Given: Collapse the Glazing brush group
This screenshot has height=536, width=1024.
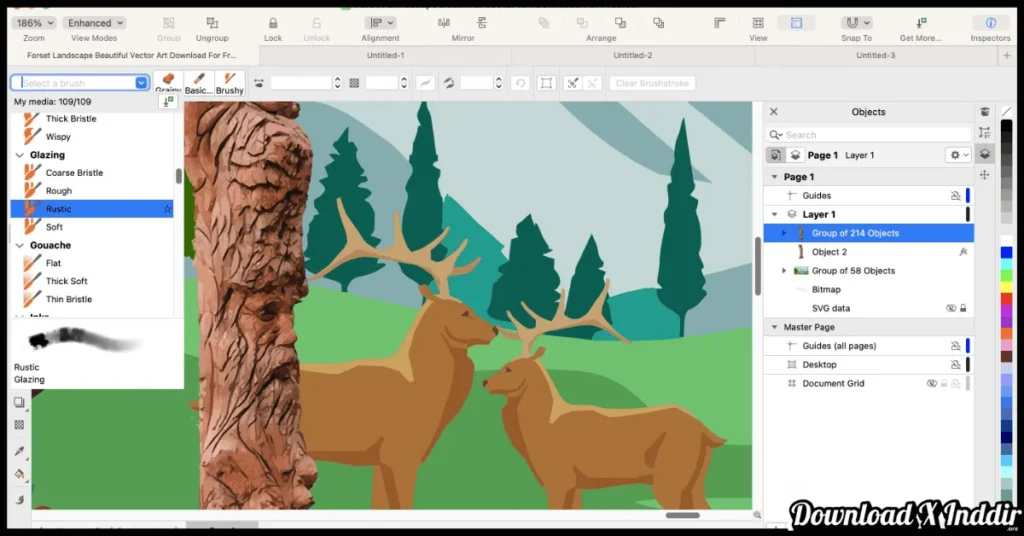Looking at the screenshot, I should [x=20, y=155].
